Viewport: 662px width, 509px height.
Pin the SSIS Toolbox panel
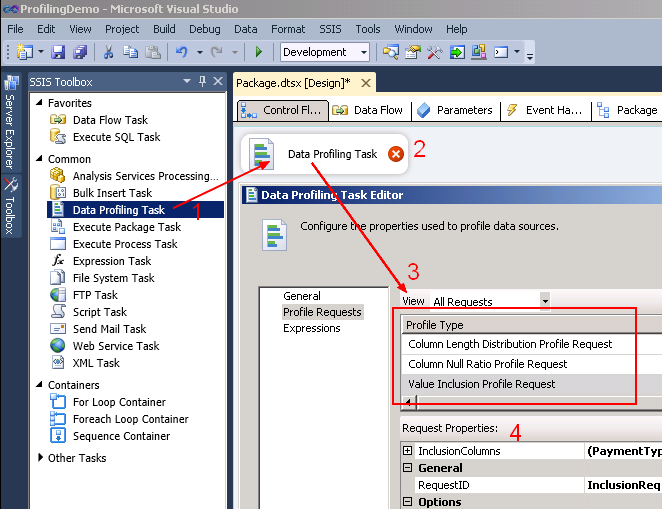pyautogui.click(x=203, y=82)
